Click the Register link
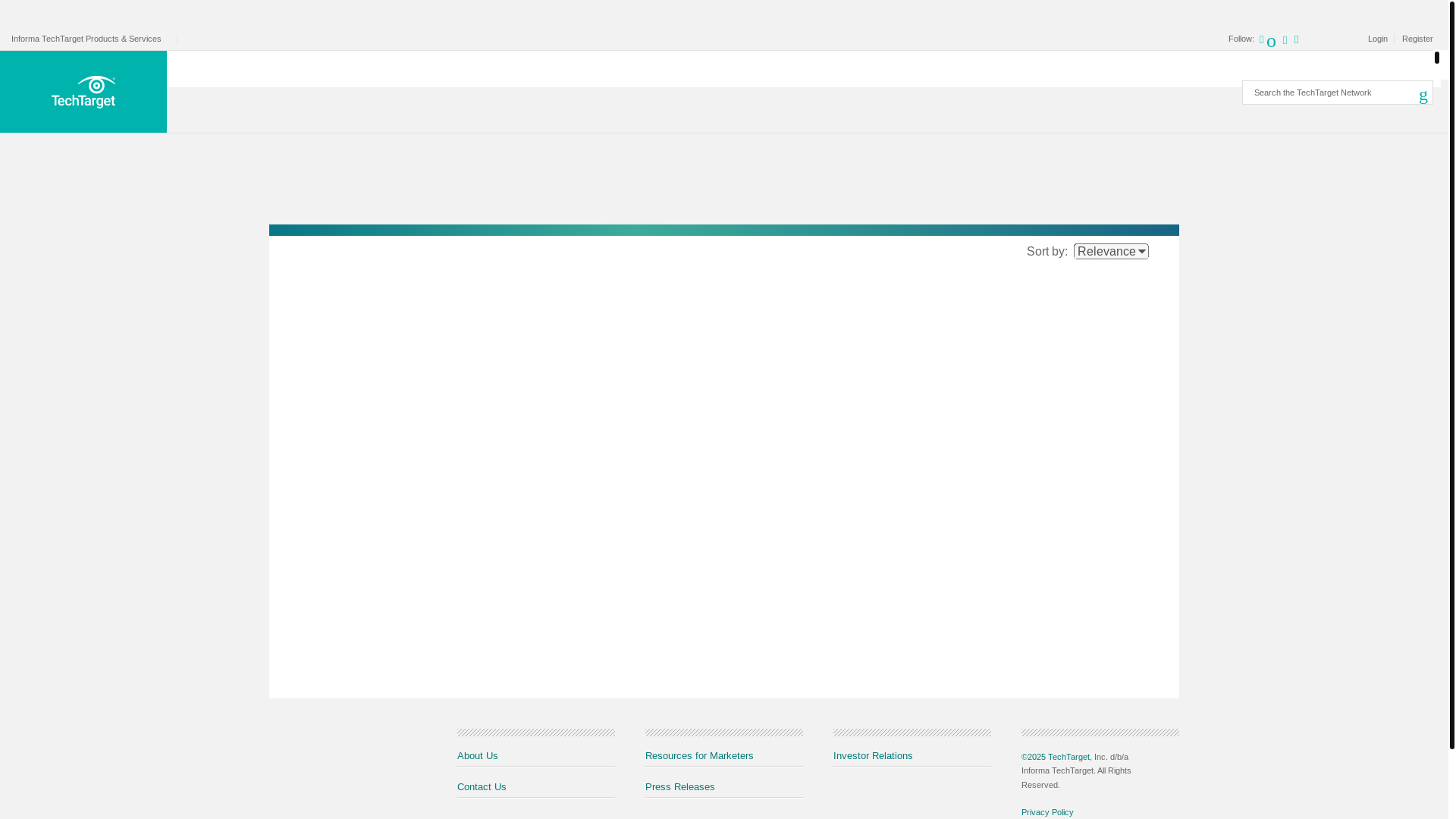1456x819 pixels. pos(1417,39)
